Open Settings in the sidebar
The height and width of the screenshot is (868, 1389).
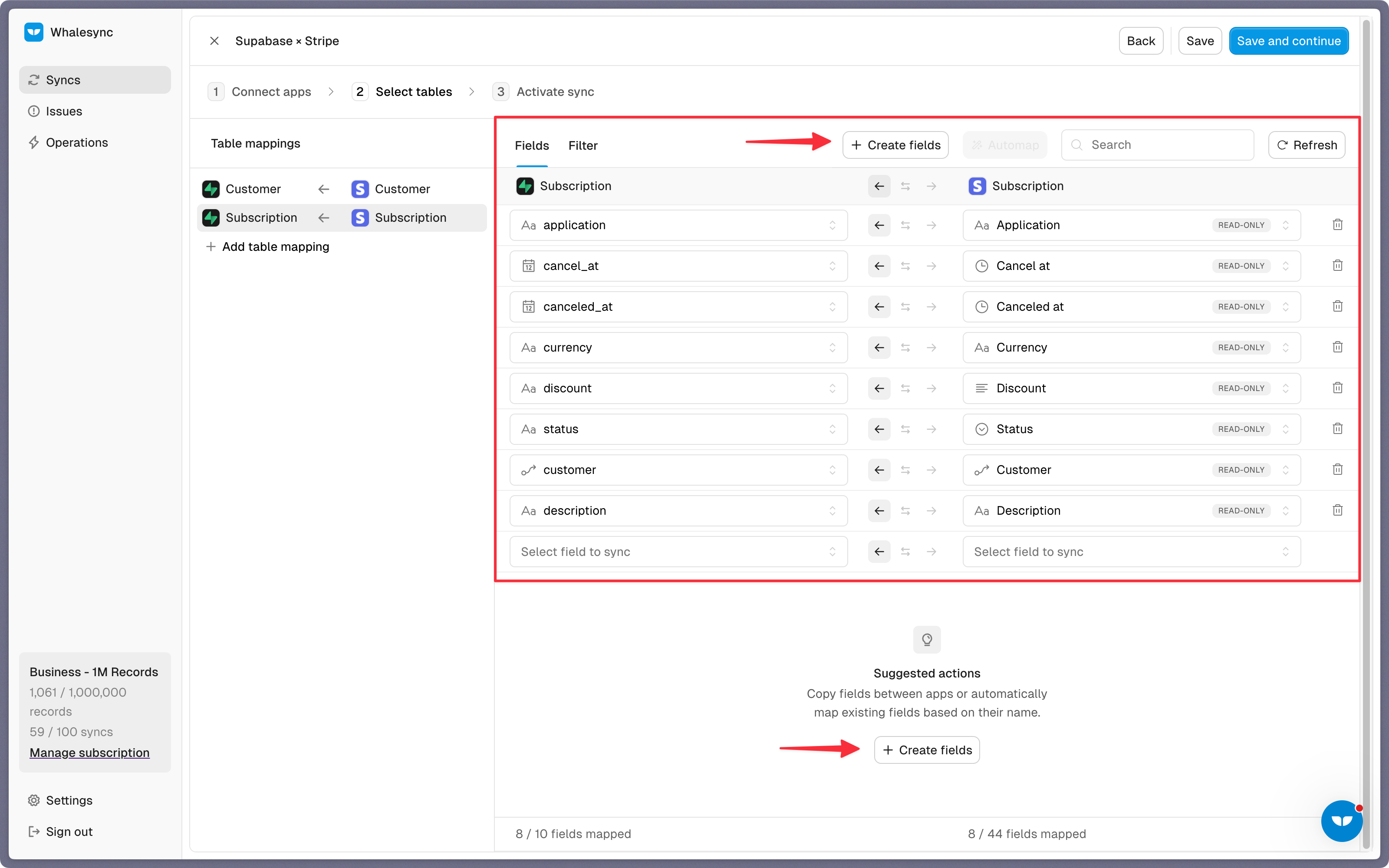click(x=95, y=800)
